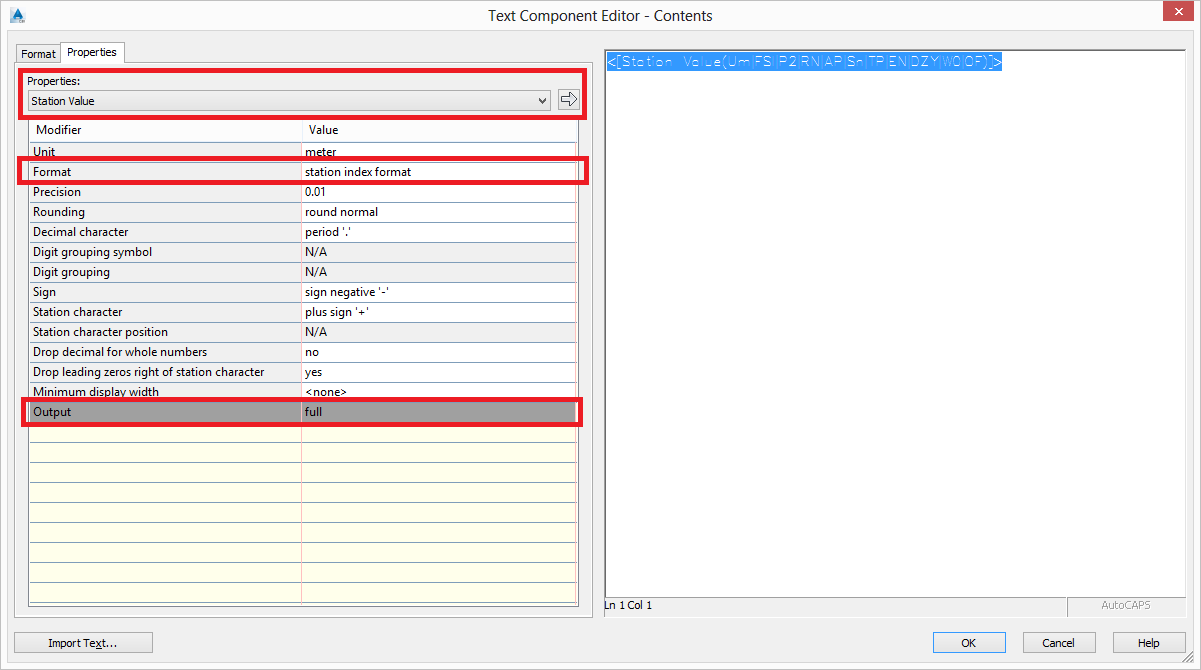Click the AutoCAPS status indicator
This screenshot has width=1201, height=670.
tap(1127, 606)
